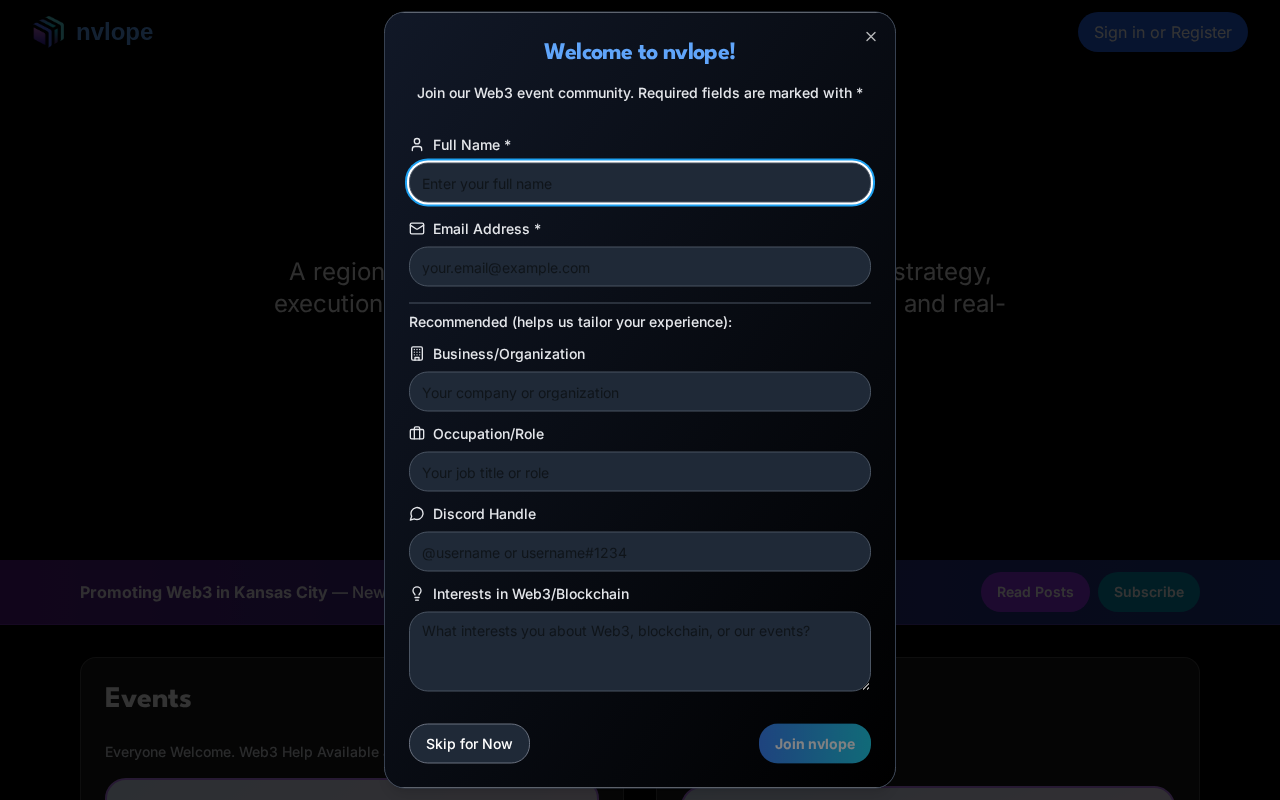Select the Business/Organization text field
The width and height of the screenshot is (1280, 800).
point(640,392)
